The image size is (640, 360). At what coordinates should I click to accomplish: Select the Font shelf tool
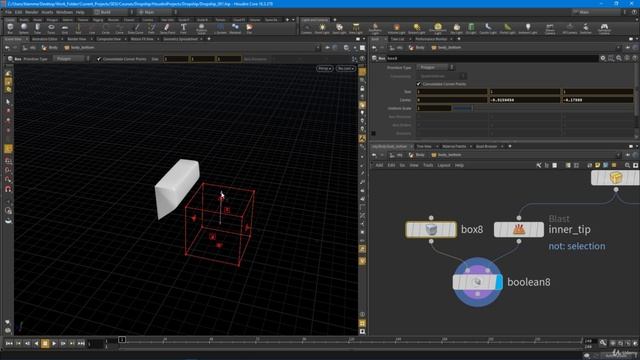183,28
